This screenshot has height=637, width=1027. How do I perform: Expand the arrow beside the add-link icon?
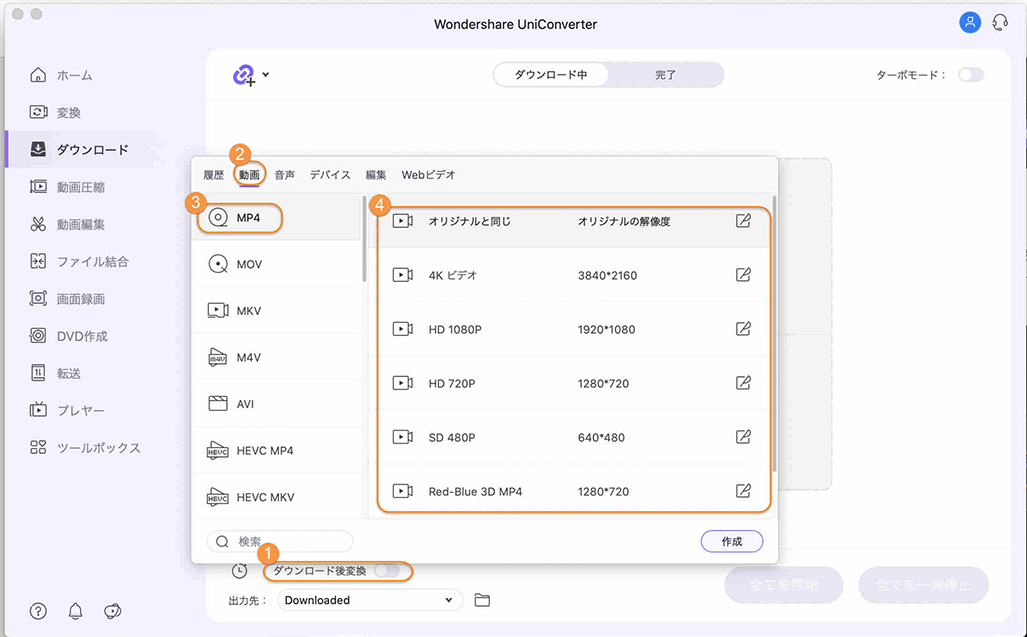265,75
